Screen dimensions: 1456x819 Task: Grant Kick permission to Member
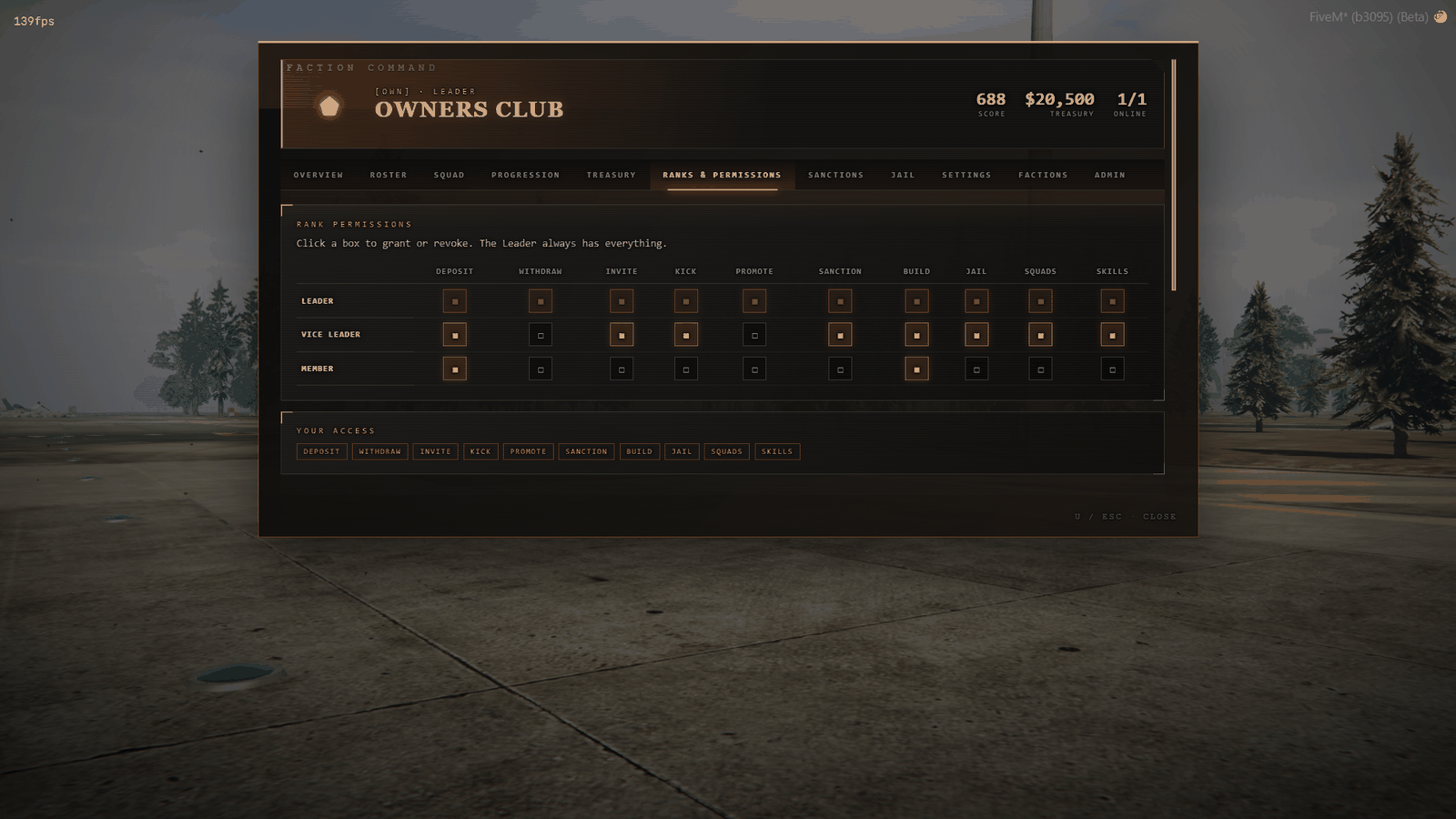pos(686,369)
